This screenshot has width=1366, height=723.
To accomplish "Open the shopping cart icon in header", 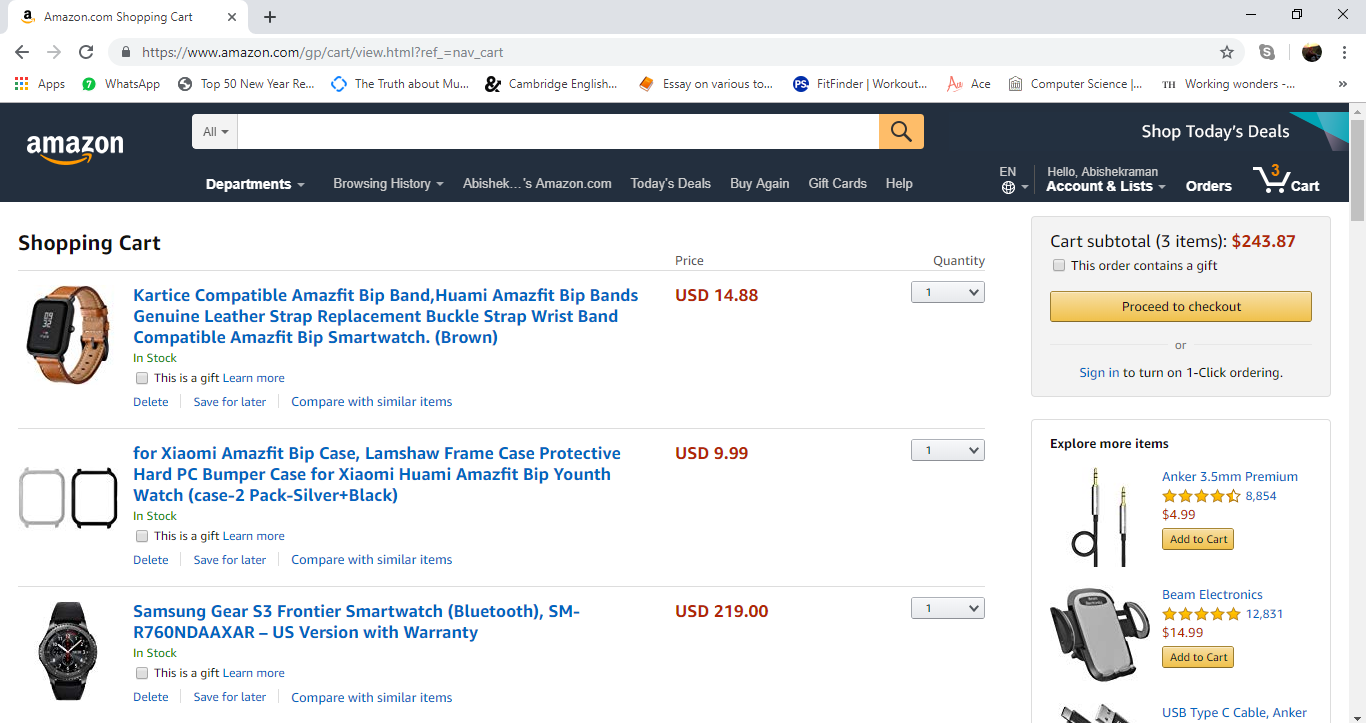I will click(1286, 180).
